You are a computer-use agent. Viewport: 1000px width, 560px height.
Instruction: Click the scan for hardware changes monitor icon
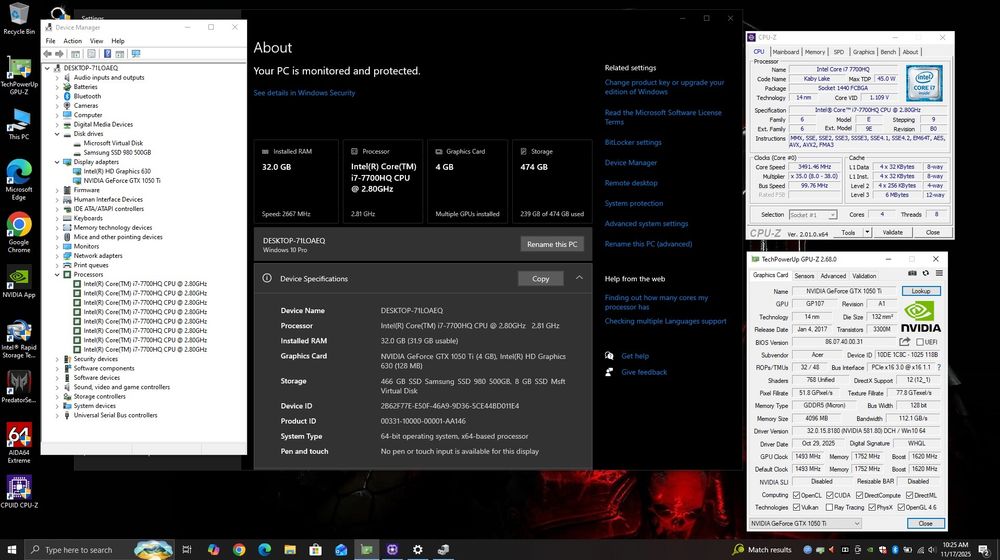pos(135,54)
